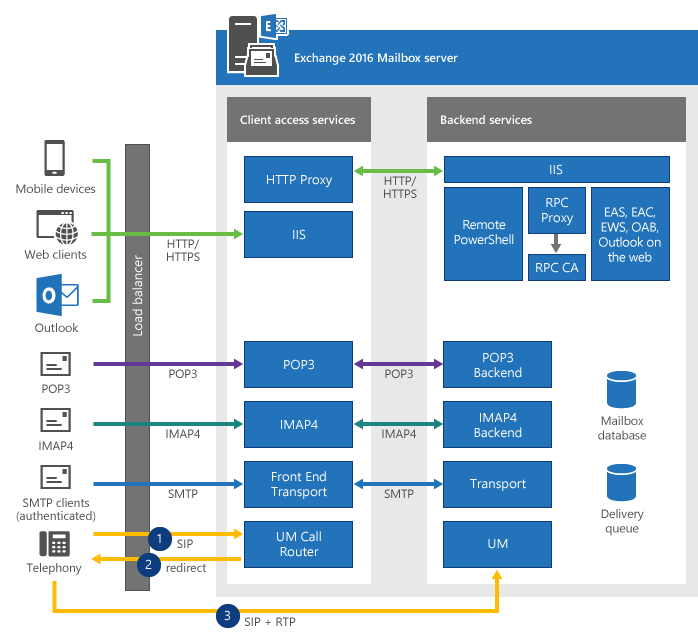The image size is (698, 640).
Task: Click the SMTP clients envelope icon
Action: (55, 477)
